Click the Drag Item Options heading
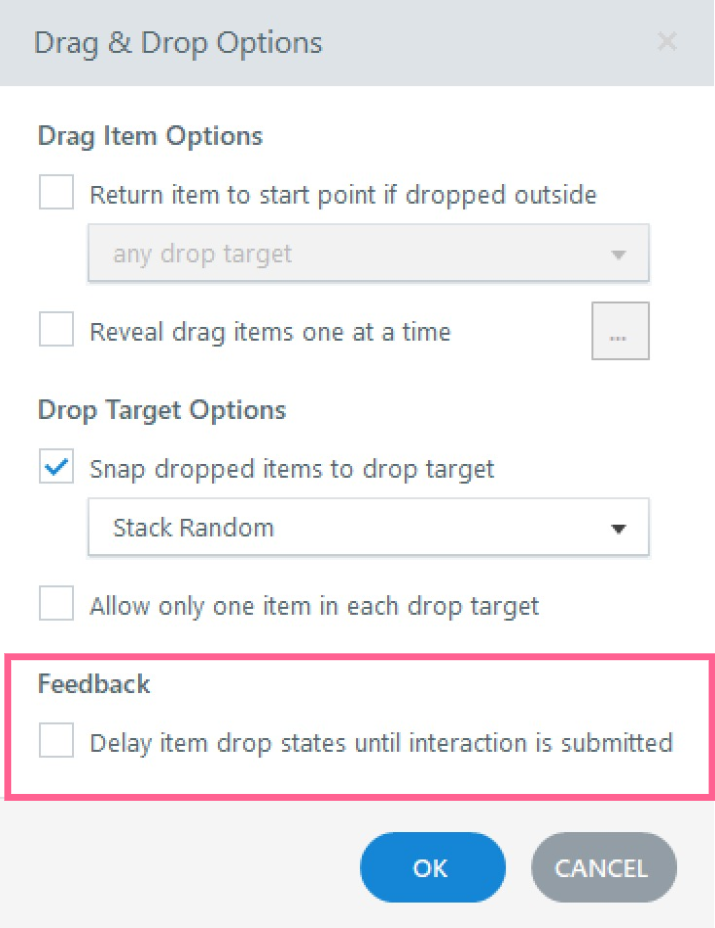 tap(150, 135)
